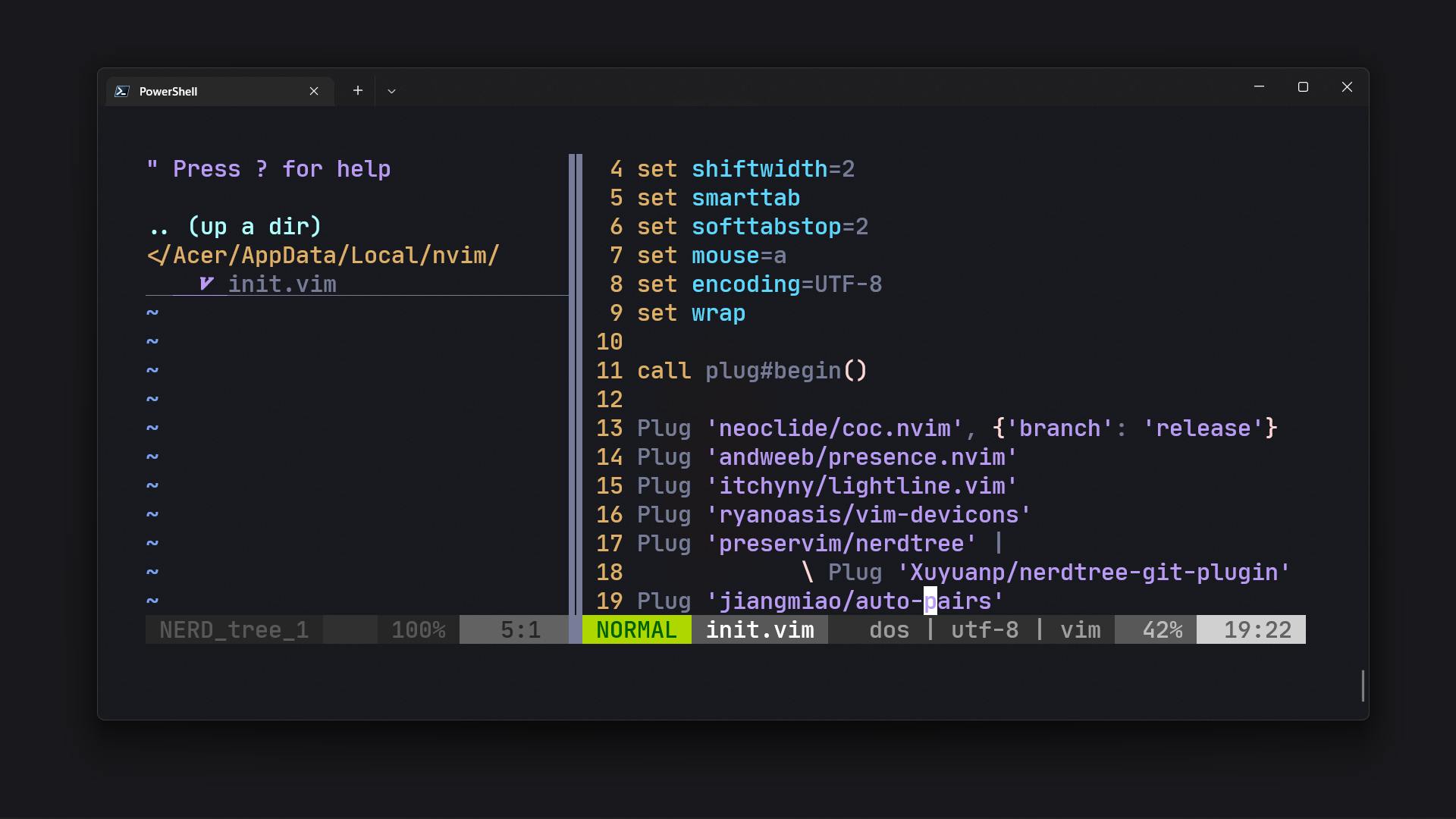Click the PowerShell icon on the tab

[x=122, y=91]
